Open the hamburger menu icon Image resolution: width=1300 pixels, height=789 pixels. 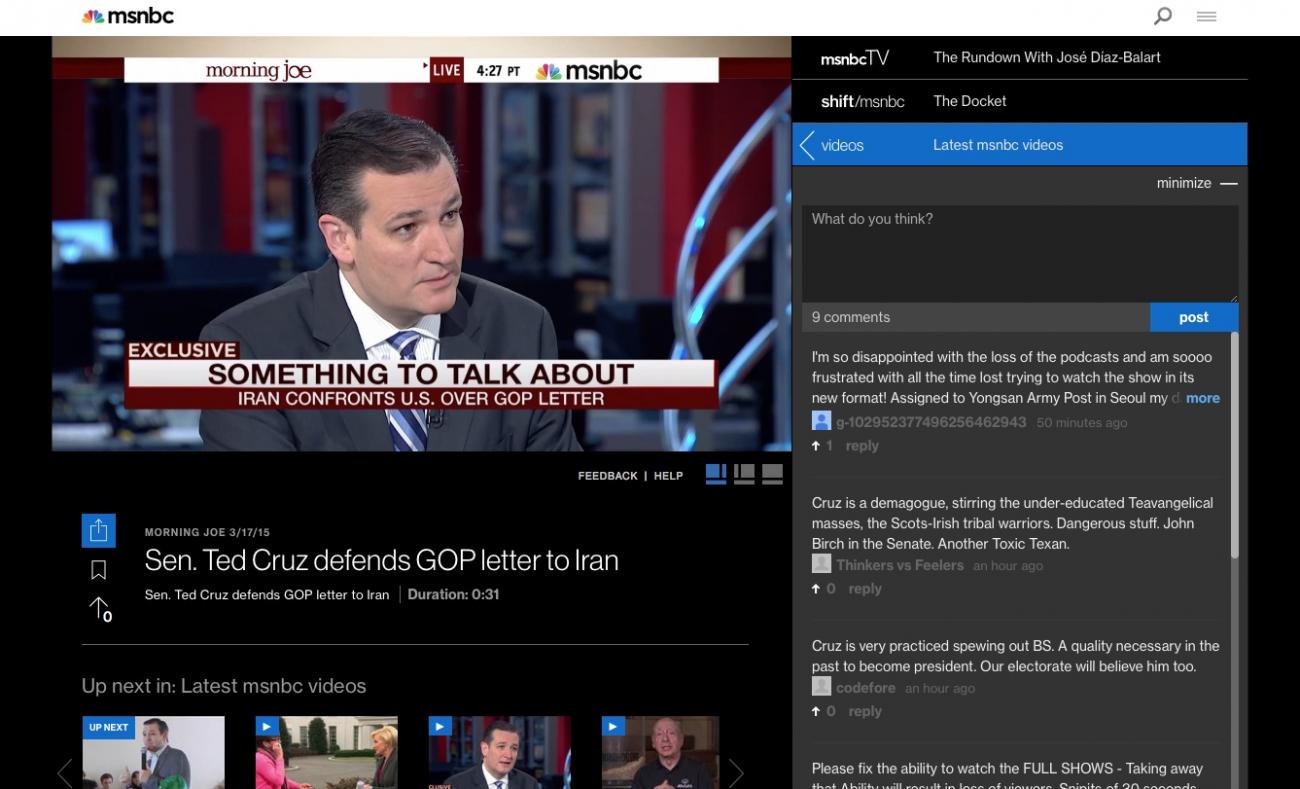1206,16
